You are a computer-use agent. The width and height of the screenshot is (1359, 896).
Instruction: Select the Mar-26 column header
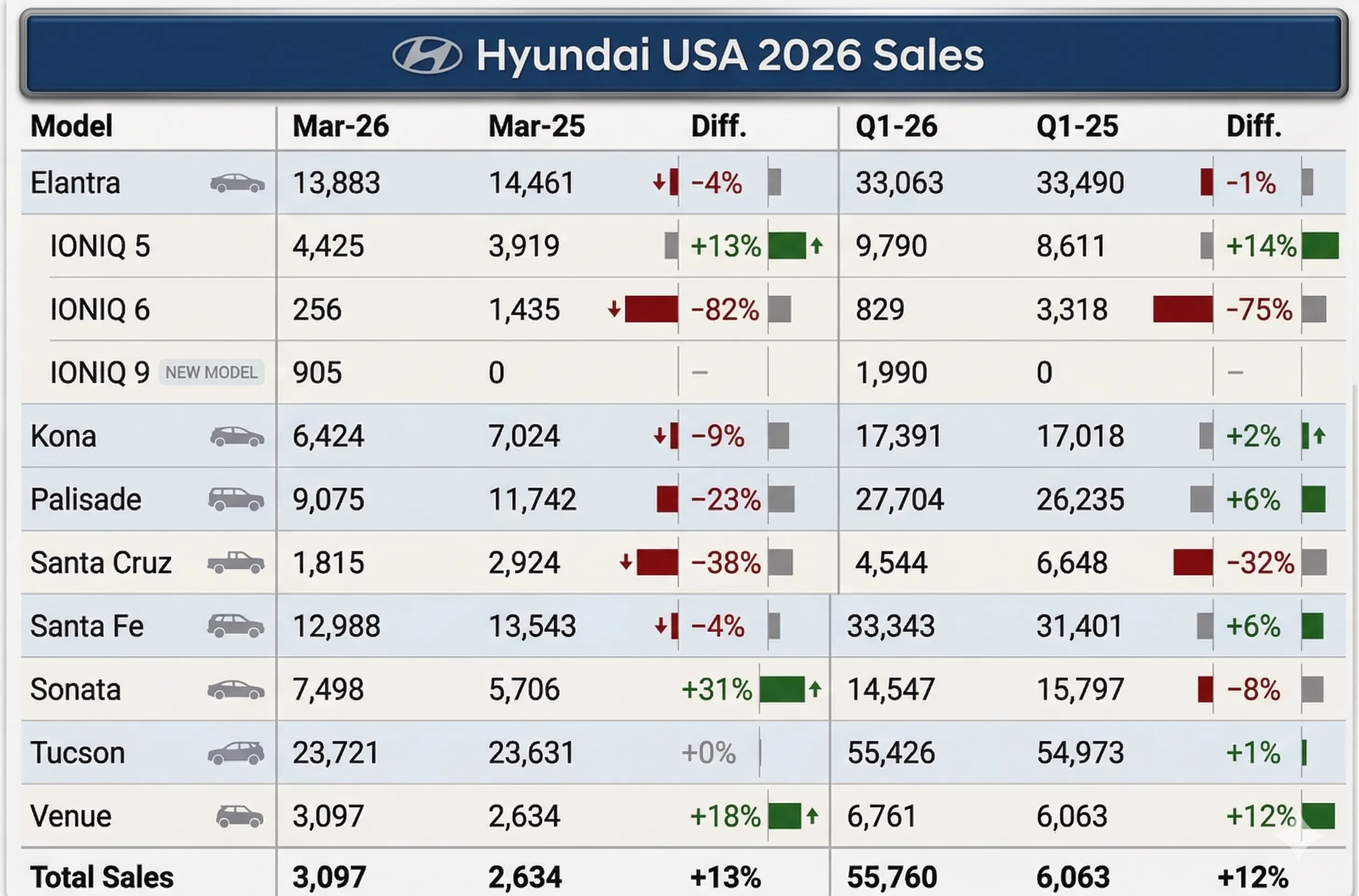click(x=340, y=127)
